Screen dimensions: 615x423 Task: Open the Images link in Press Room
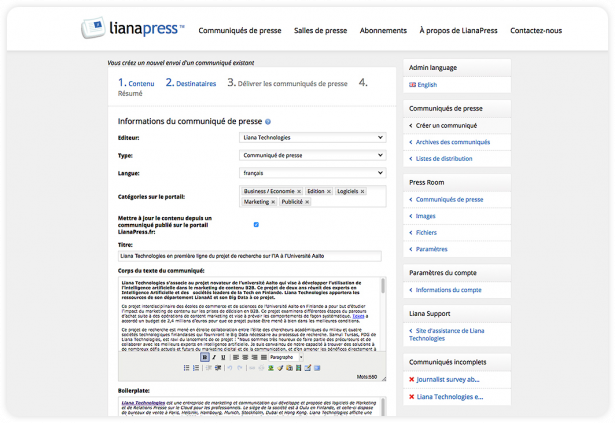(425, 216)
